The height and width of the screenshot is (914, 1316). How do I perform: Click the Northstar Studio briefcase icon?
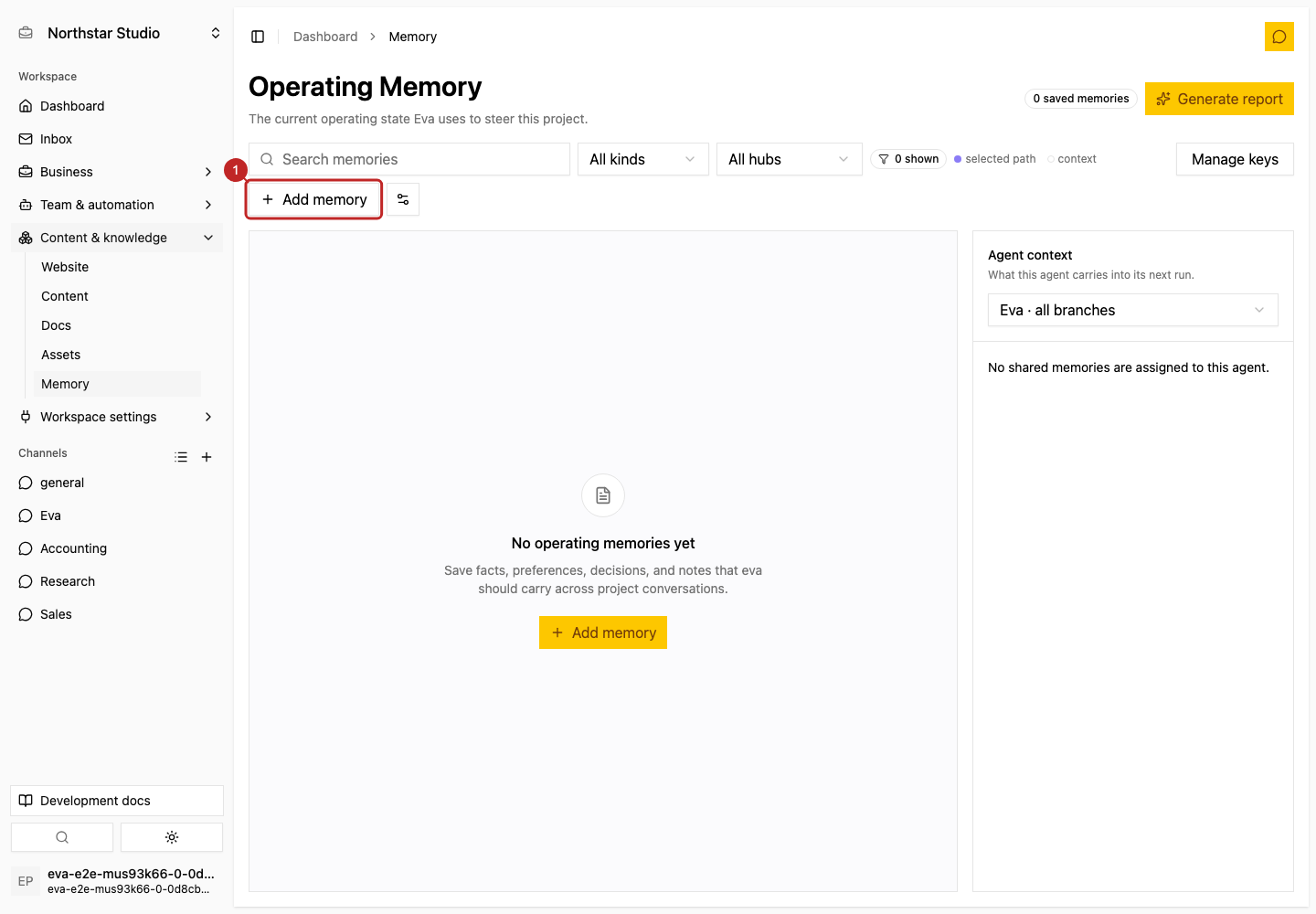click(26, 33)
